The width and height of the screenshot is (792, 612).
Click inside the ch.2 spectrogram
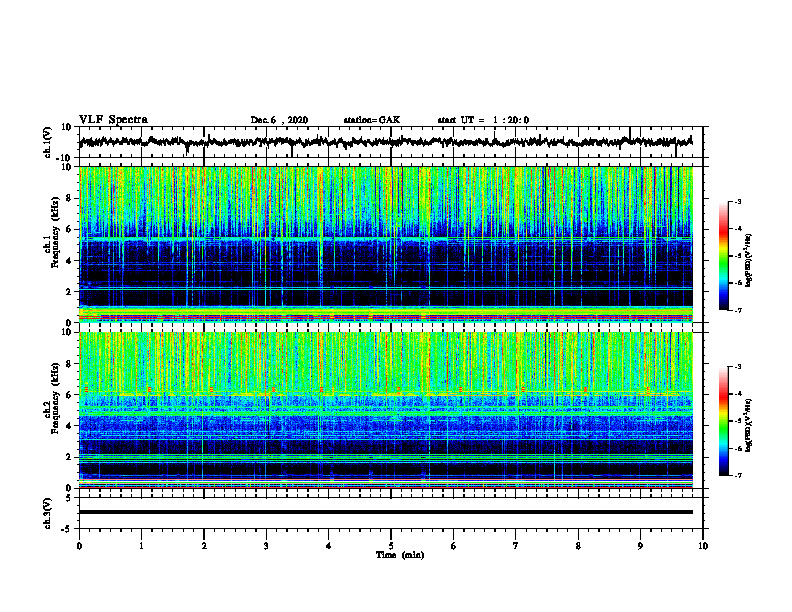coord(385,410)
